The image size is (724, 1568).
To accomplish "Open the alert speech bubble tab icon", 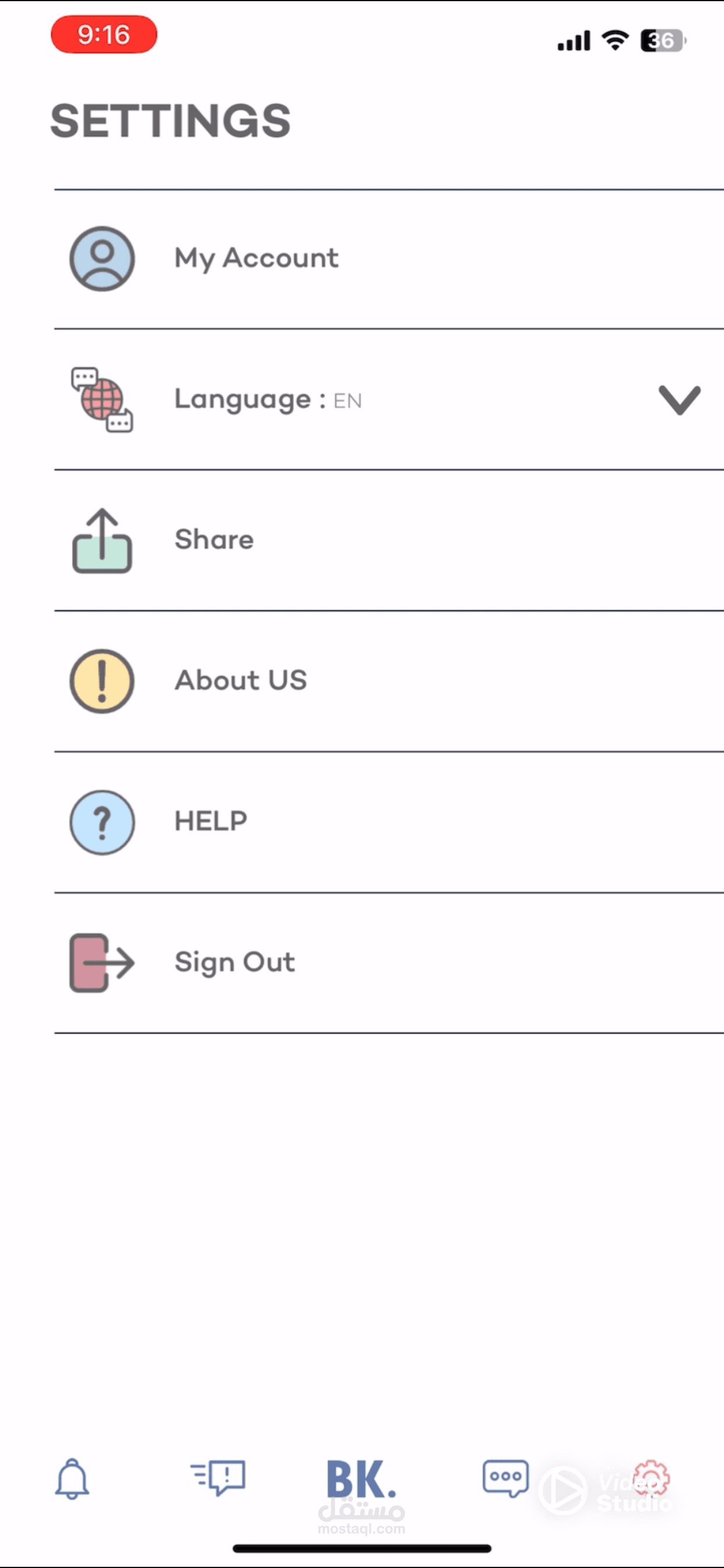I will (x=219, y=1476).
